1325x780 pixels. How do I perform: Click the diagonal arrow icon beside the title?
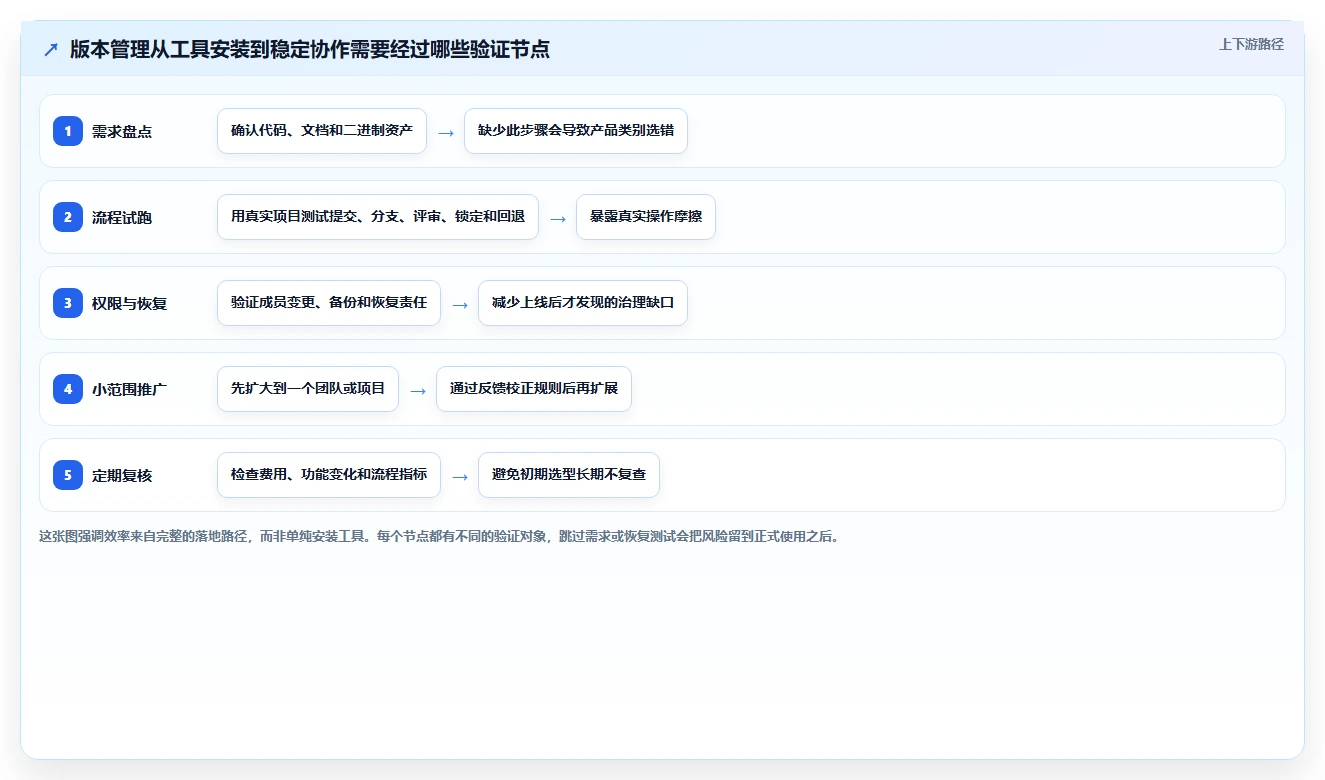tap(51, 50)
